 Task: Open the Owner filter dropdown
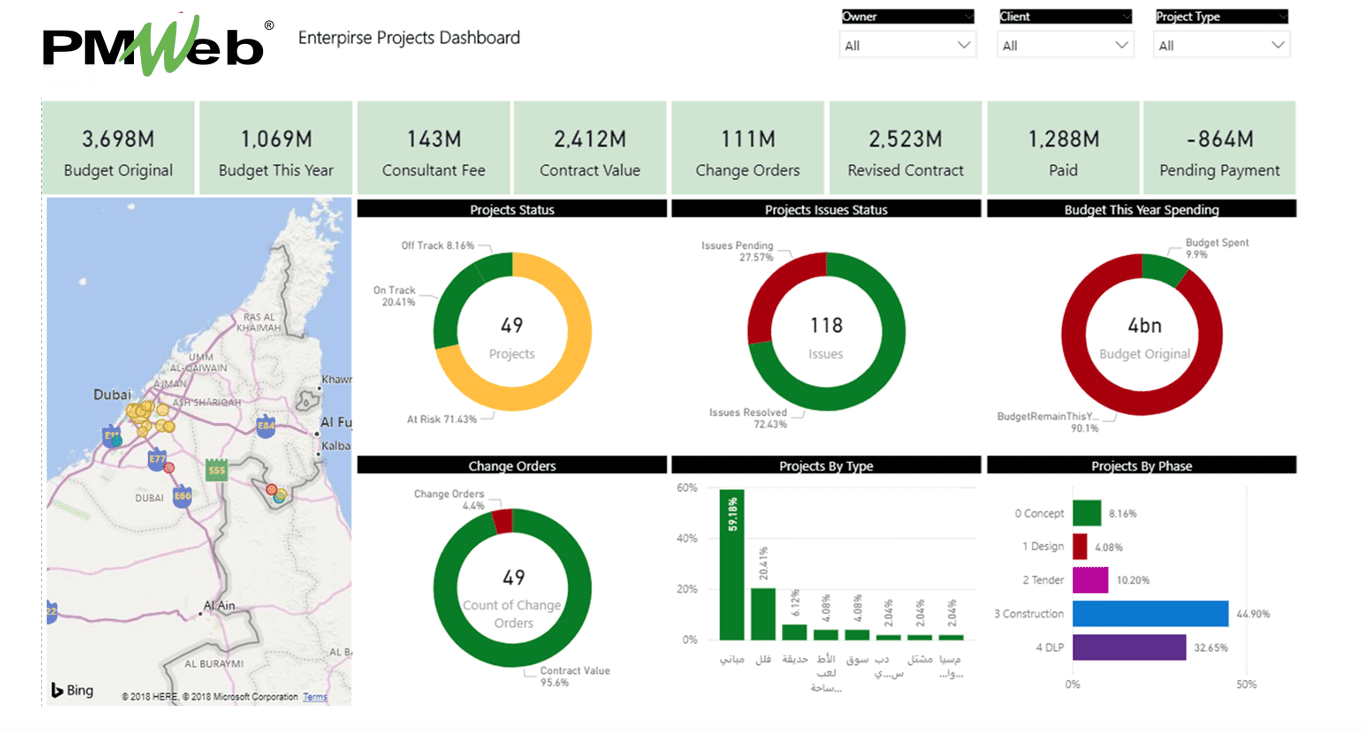(907, 45)
